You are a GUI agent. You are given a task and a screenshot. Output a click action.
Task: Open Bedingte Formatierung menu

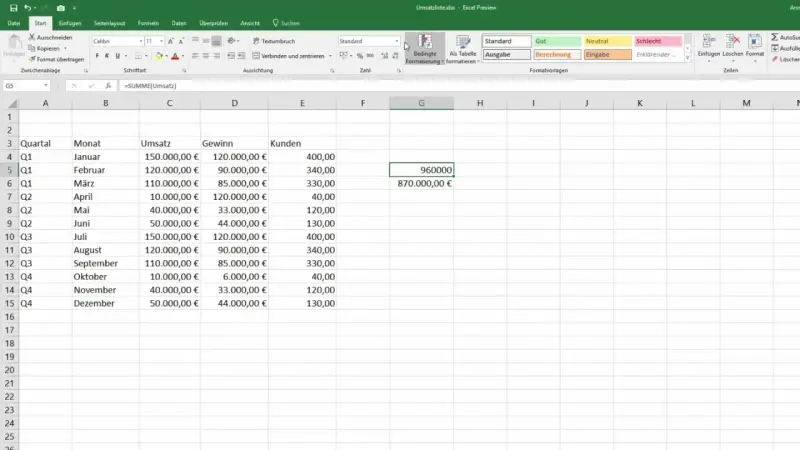tap(424, 49)
